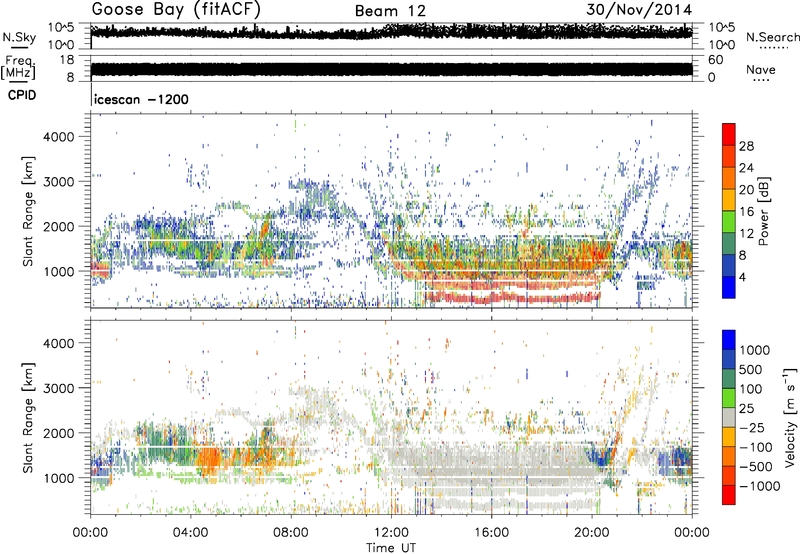Click the "Nave" legend label

point(761,69)
